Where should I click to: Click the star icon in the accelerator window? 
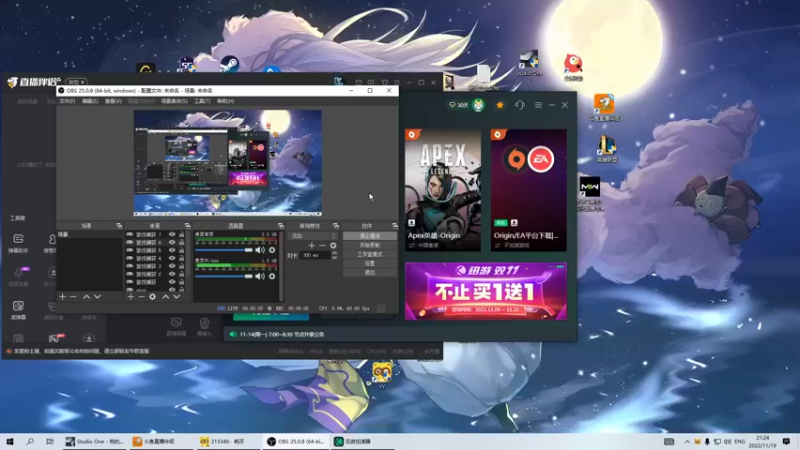click(x=499, y=105)
